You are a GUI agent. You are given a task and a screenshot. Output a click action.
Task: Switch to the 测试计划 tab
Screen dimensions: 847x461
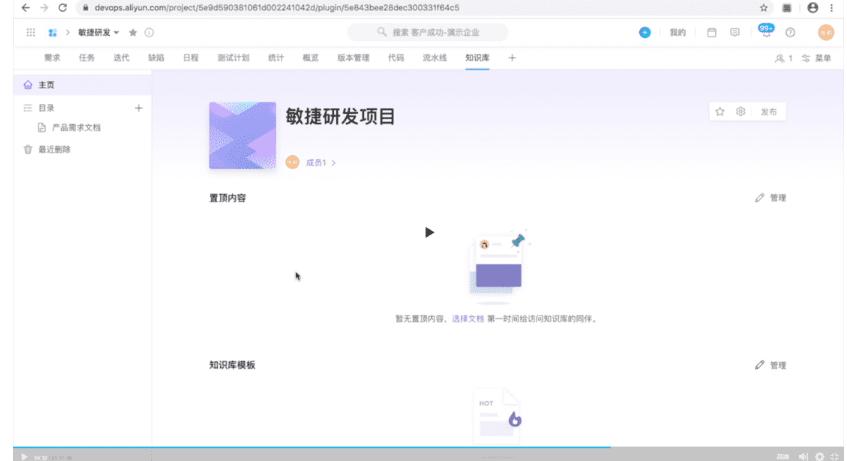tap(233, 58)
